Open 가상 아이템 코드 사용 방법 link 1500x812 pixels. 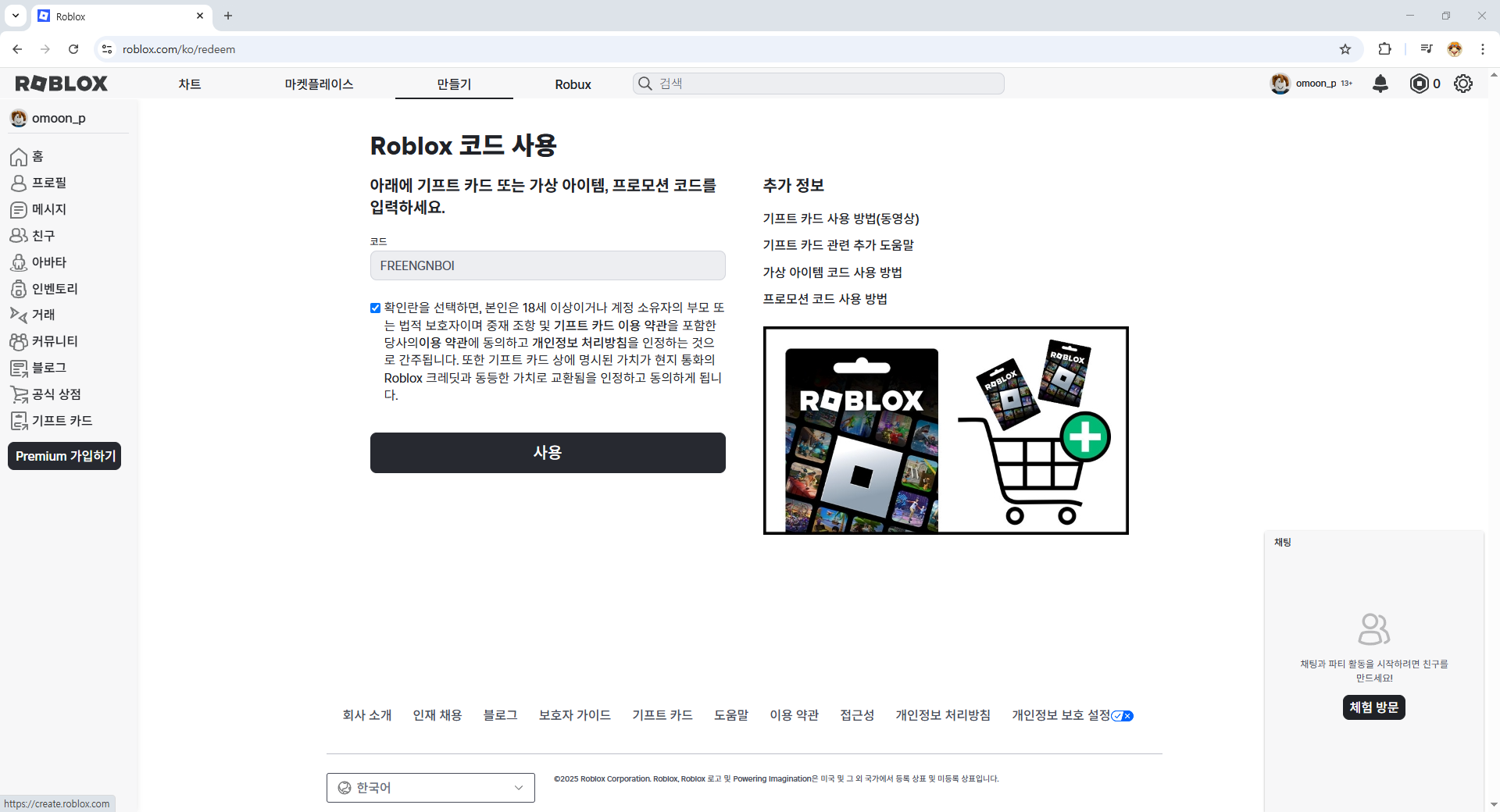tap(832, 272)
